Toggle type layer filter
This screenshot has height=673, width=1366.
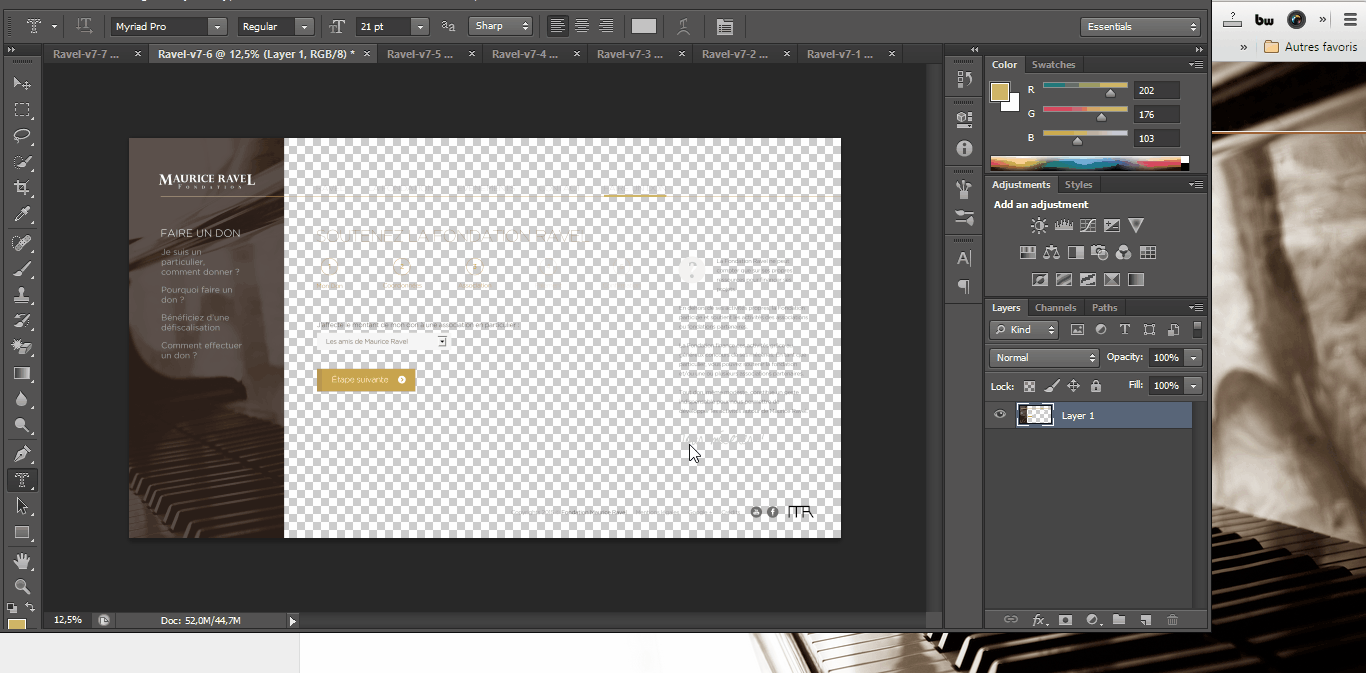1125,329
